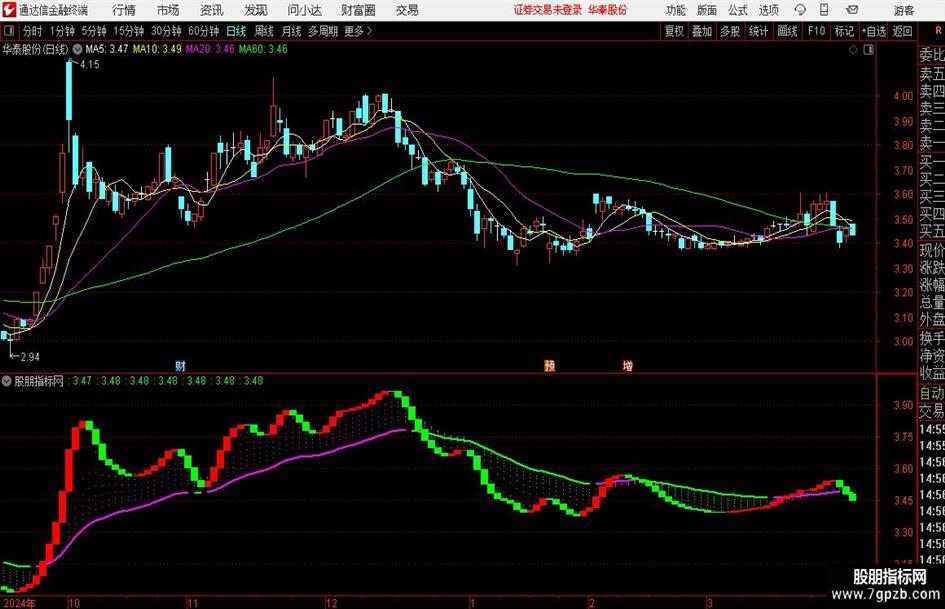Image resolution: width=945 pixels, height=609 pixels.
Task: Click the mobile phone icon in title bar
Action: coord(824,10)
